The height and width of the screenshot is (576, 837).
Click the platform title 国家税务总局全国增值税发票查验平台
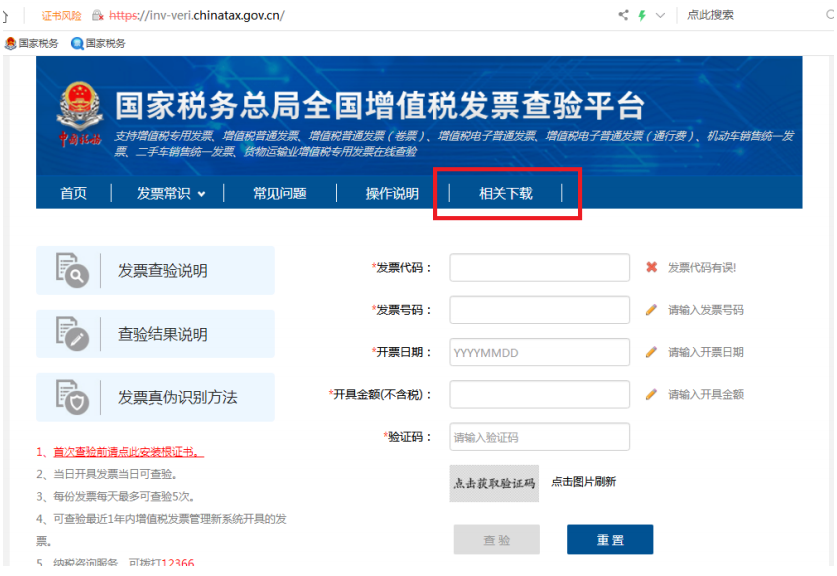[380, 105]
